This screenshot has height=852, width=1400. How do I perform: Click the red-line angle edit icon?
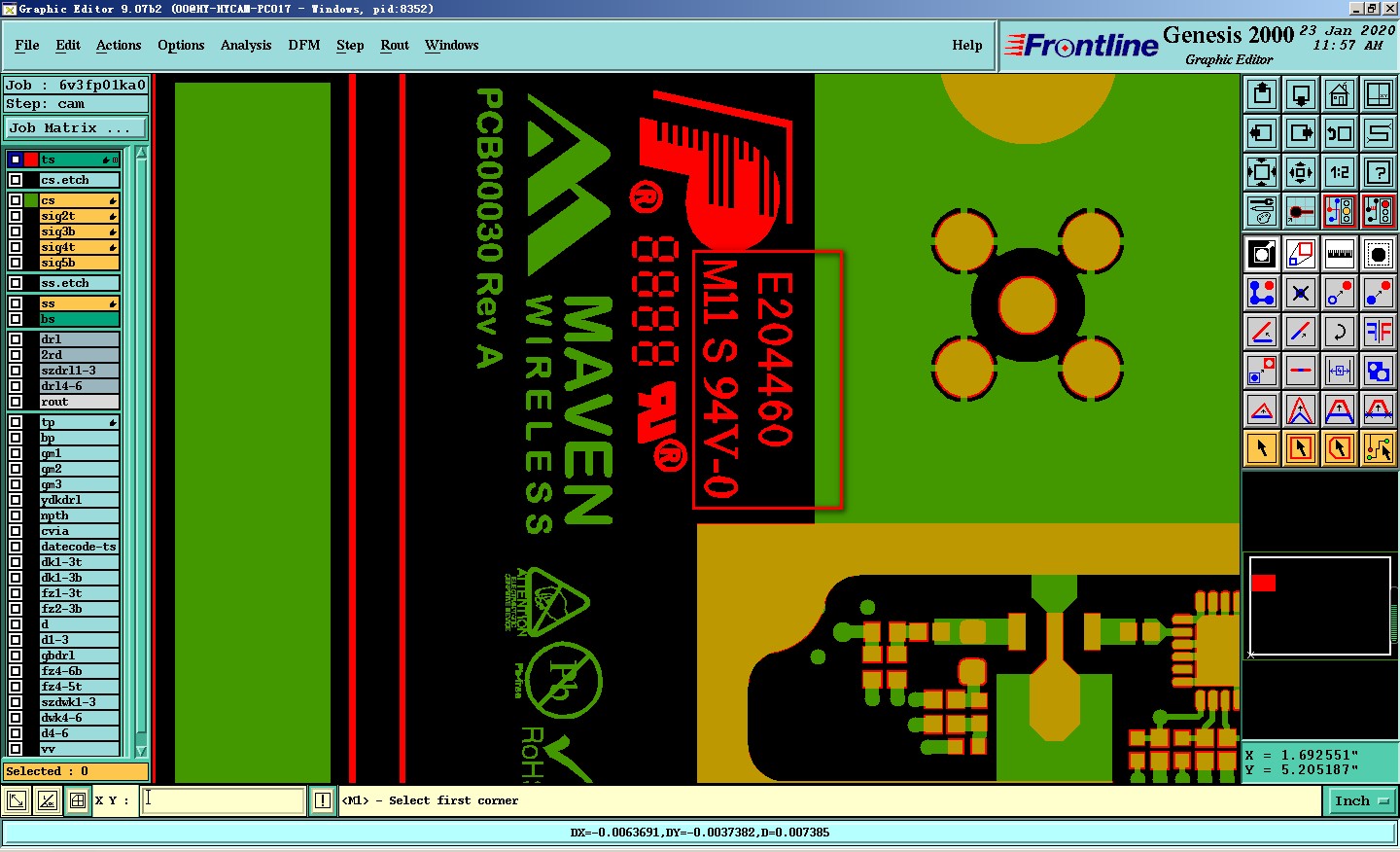pyautogui.click(x=1262, y=332)
